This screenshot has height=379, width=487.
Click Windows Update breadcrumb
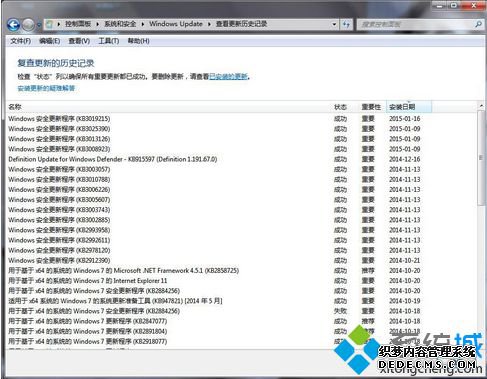tap(176, 24)
